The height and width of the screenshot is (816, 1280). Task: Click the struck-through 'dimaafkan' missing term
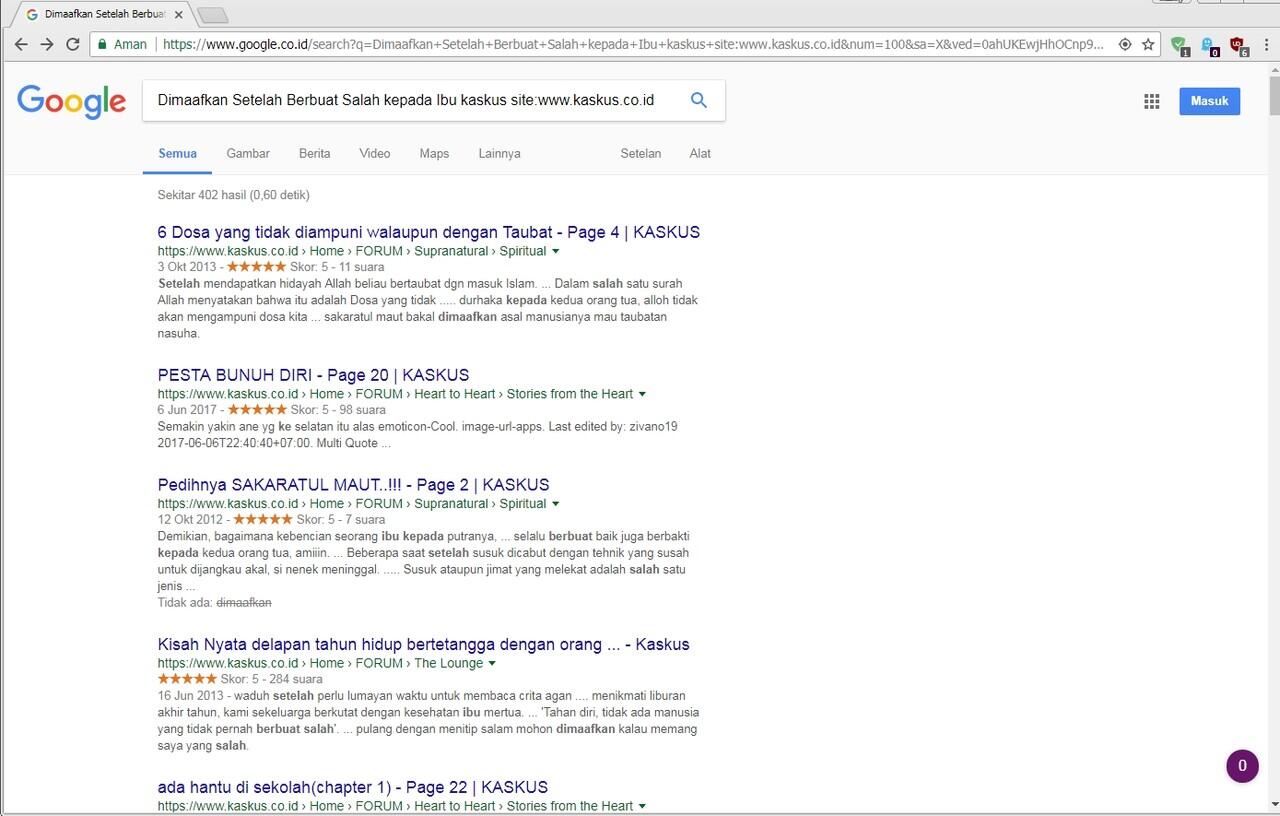[x=244, y=602]
